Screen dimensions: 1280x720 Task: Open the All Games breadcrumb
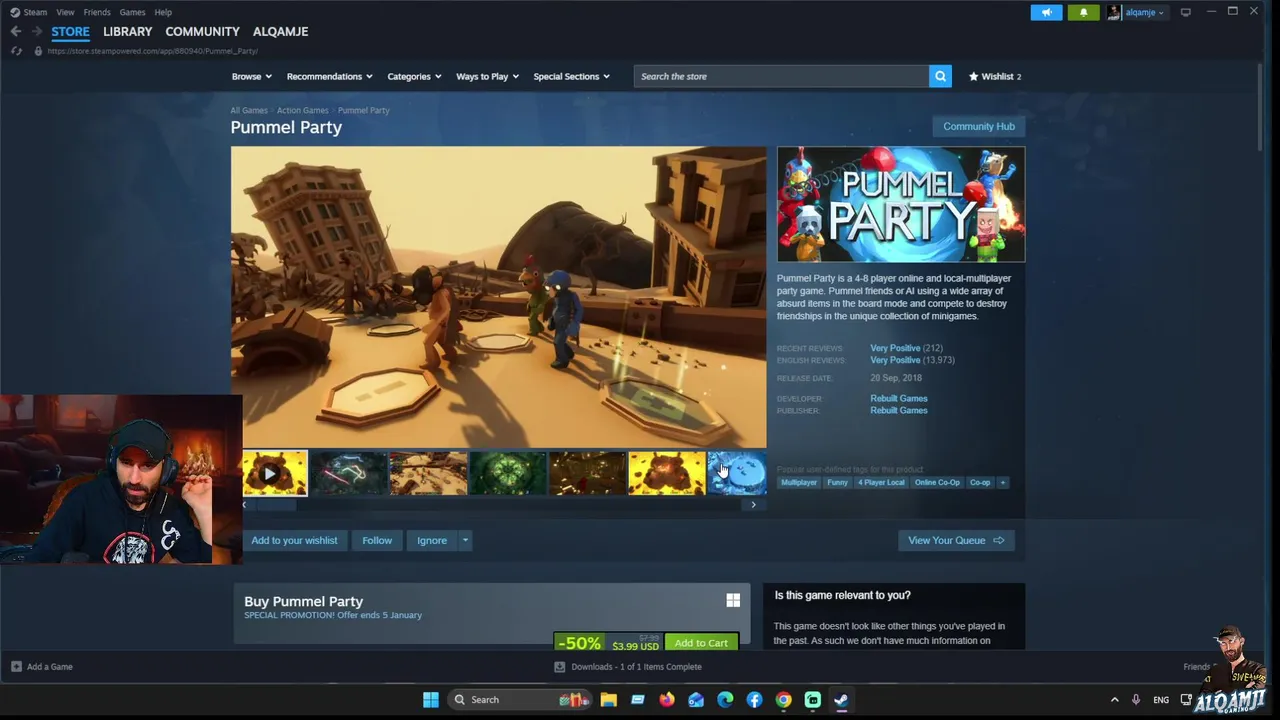tap(249, 110)
